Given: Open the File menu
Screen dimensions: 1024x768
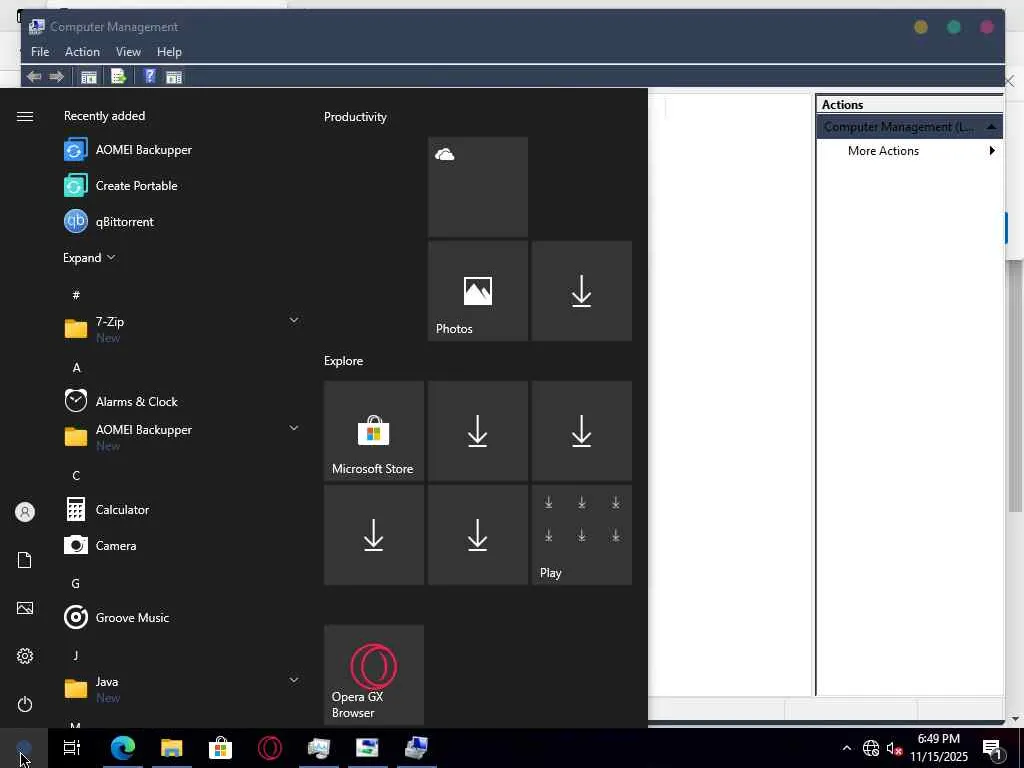Looking at the screenshot, I should coord(40,52).
